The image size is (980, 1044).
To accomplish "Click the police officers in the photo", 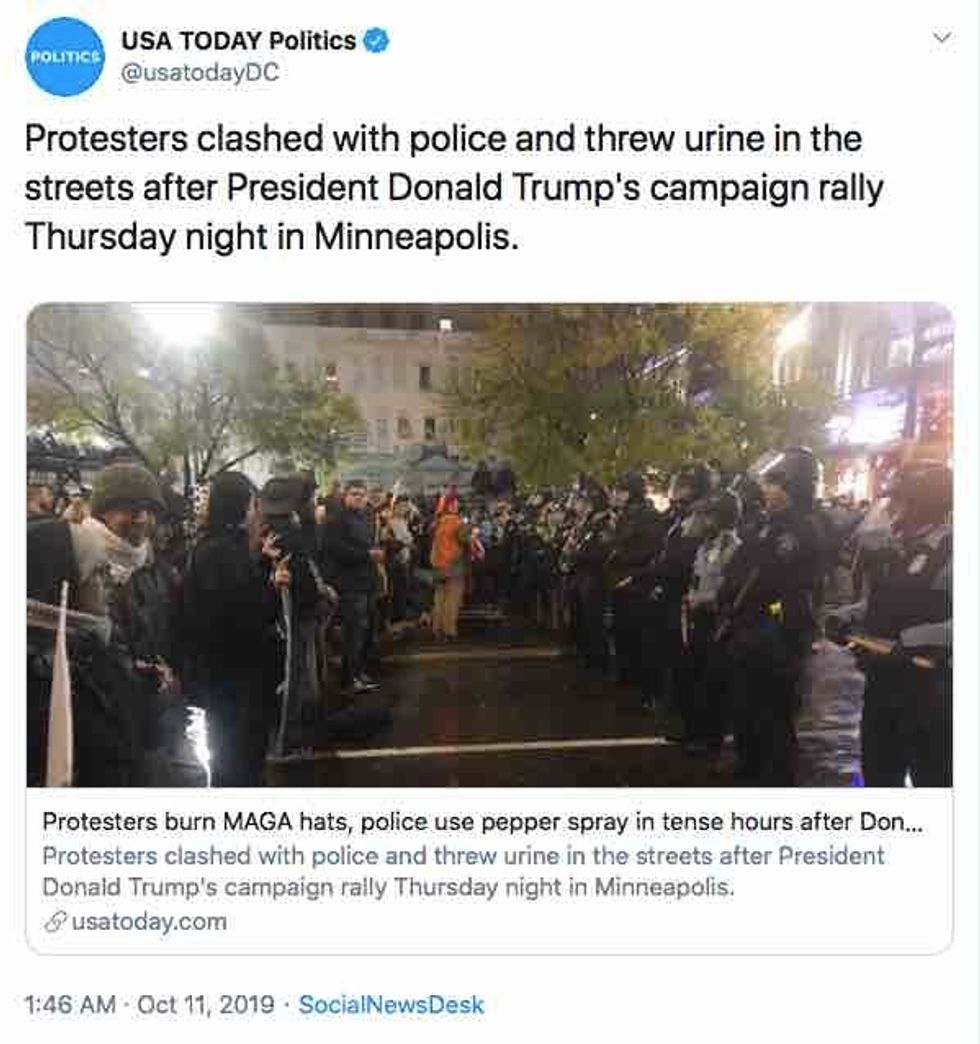I will click(766, 599).
